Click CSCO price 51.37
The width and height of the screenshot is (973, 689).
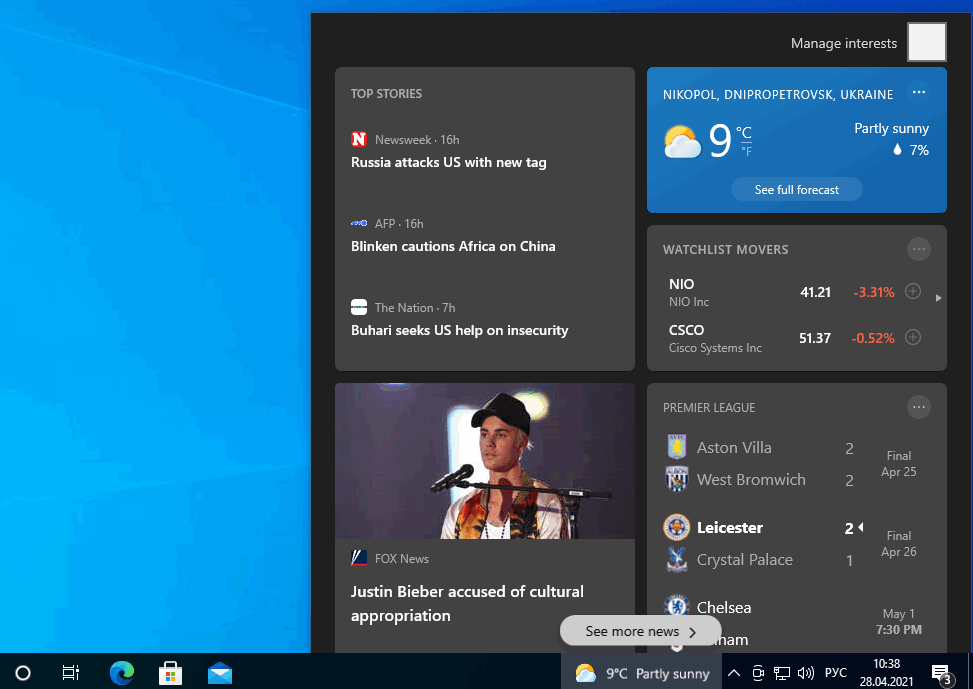(x=815, y=338)
